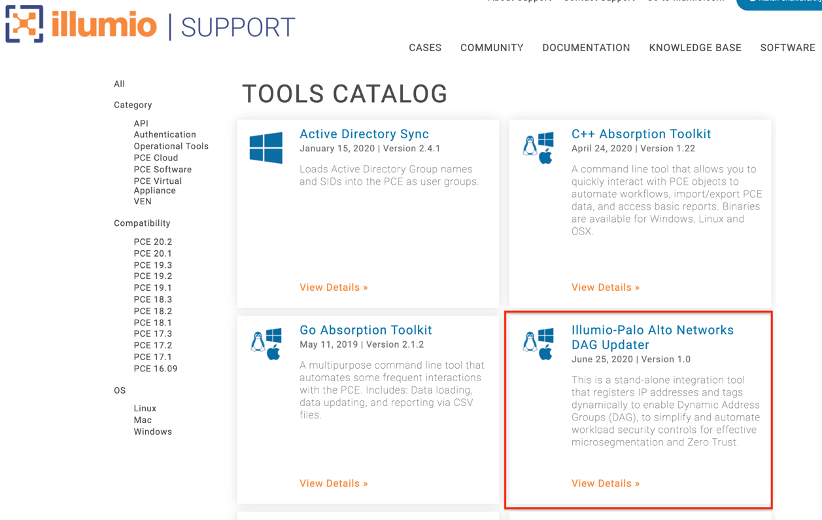Filter compatibility by PCE 19.3
This screenshot has height=520, width=822.
coord(153,265)
